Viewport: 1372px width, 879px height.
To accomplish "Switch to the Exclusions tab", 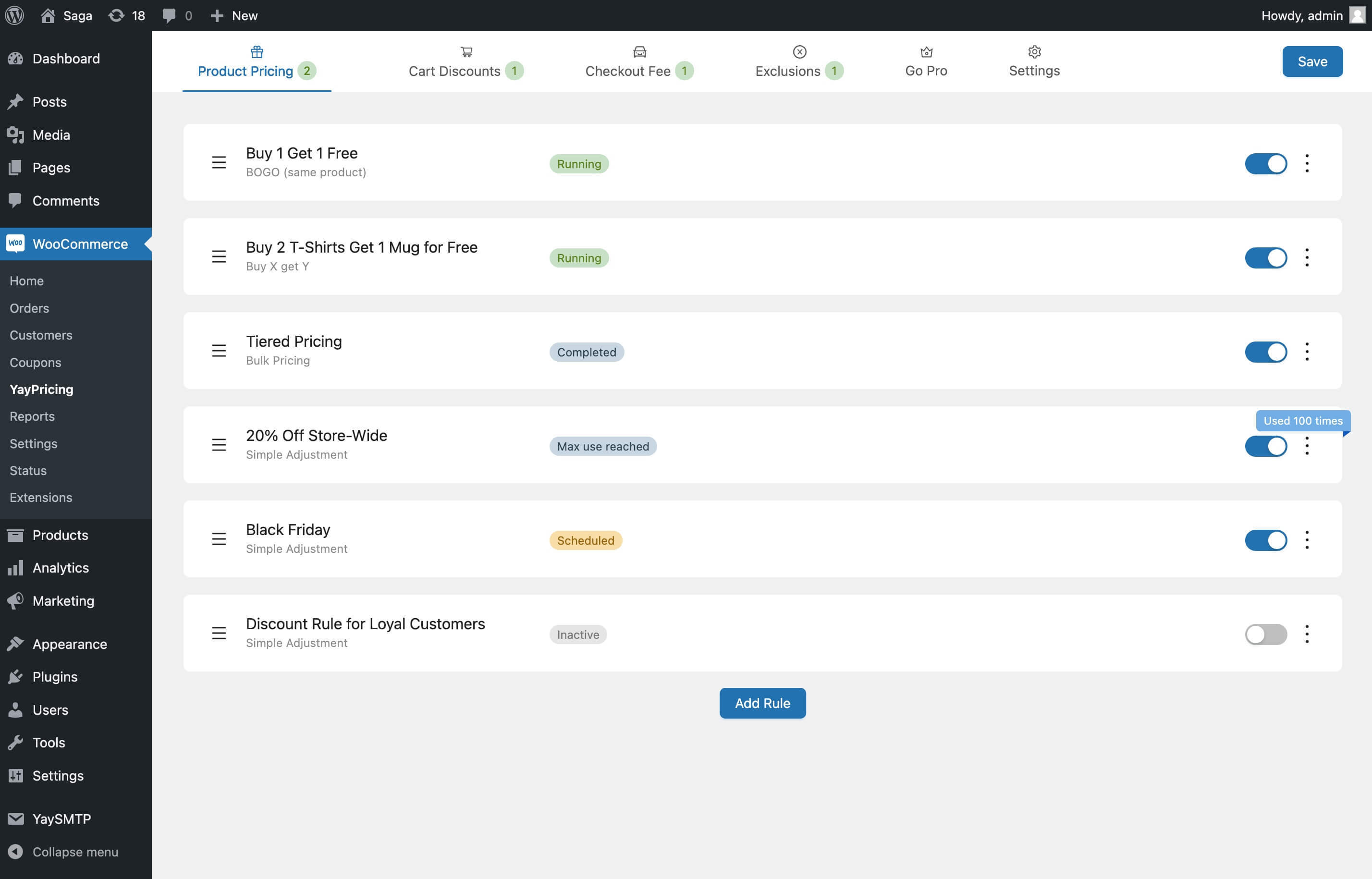I will coord(799,61).
